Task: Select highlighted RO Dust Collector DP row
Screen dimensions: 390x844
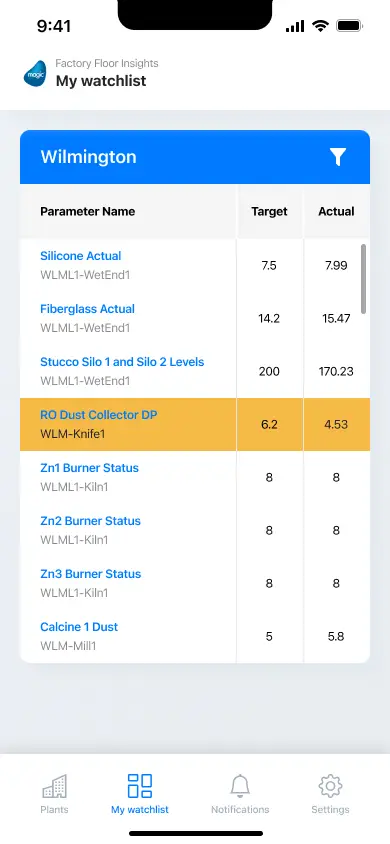Action: 195,424
